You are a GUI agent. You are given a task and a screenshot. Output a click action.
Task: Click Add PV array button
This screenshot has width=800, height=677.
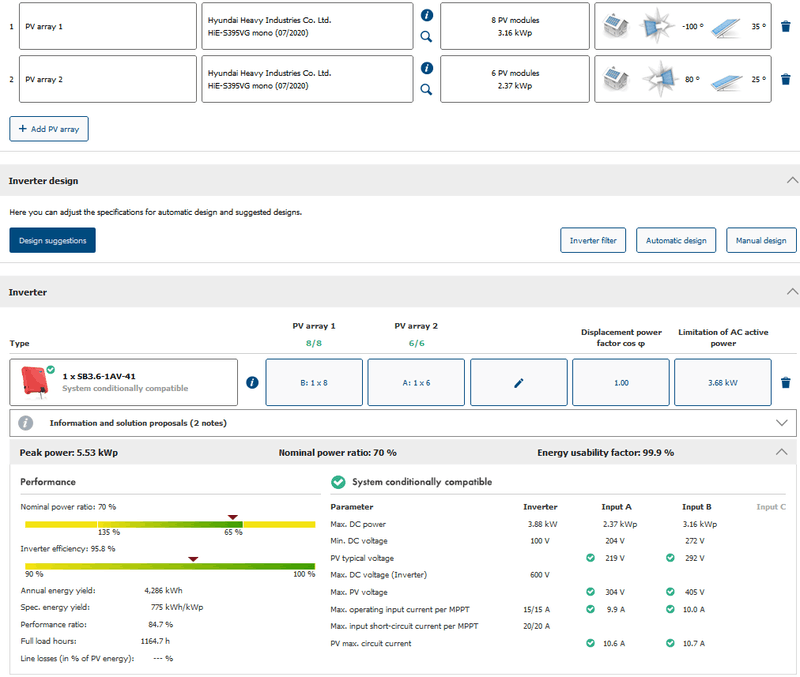click(49, 129)
